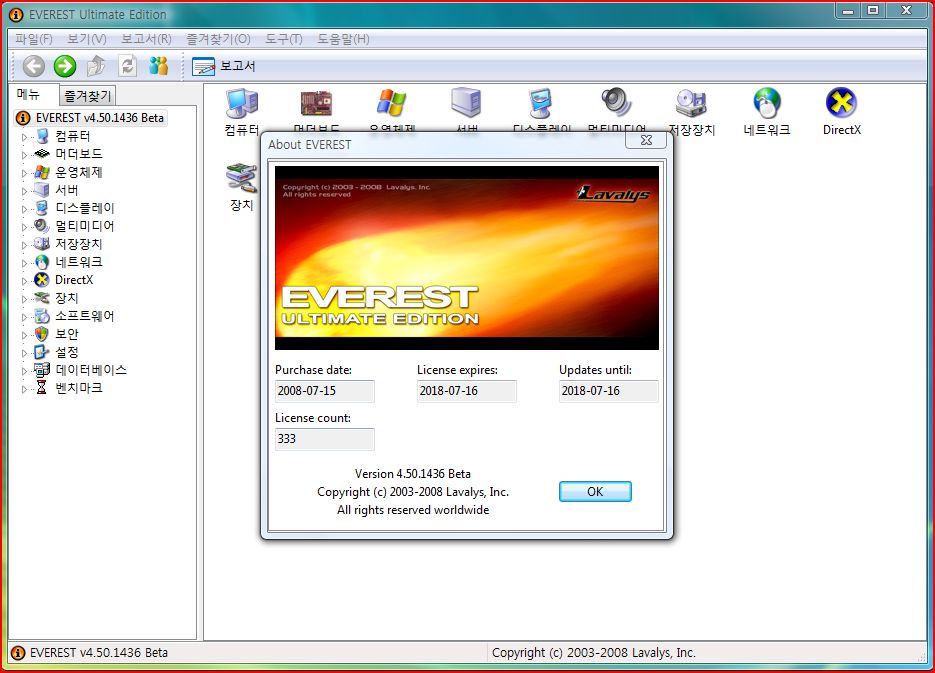Click the Refresh toolbar icon
Screen dimensions: 935x673
pos(127,66)
